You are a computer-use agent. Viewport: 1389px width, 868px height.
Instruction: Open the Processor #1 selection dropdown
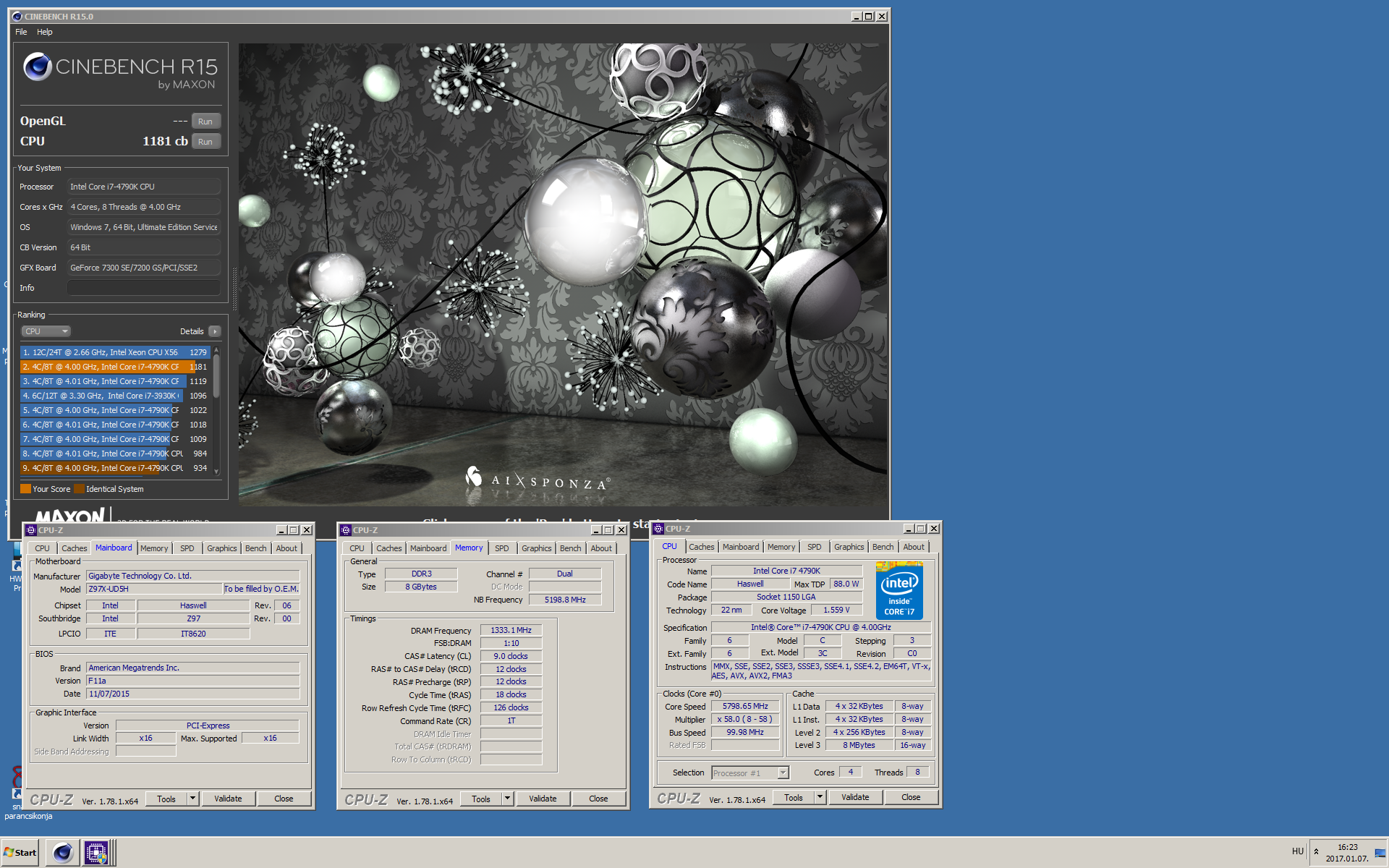pyautogui.click(x=750, y=773)
